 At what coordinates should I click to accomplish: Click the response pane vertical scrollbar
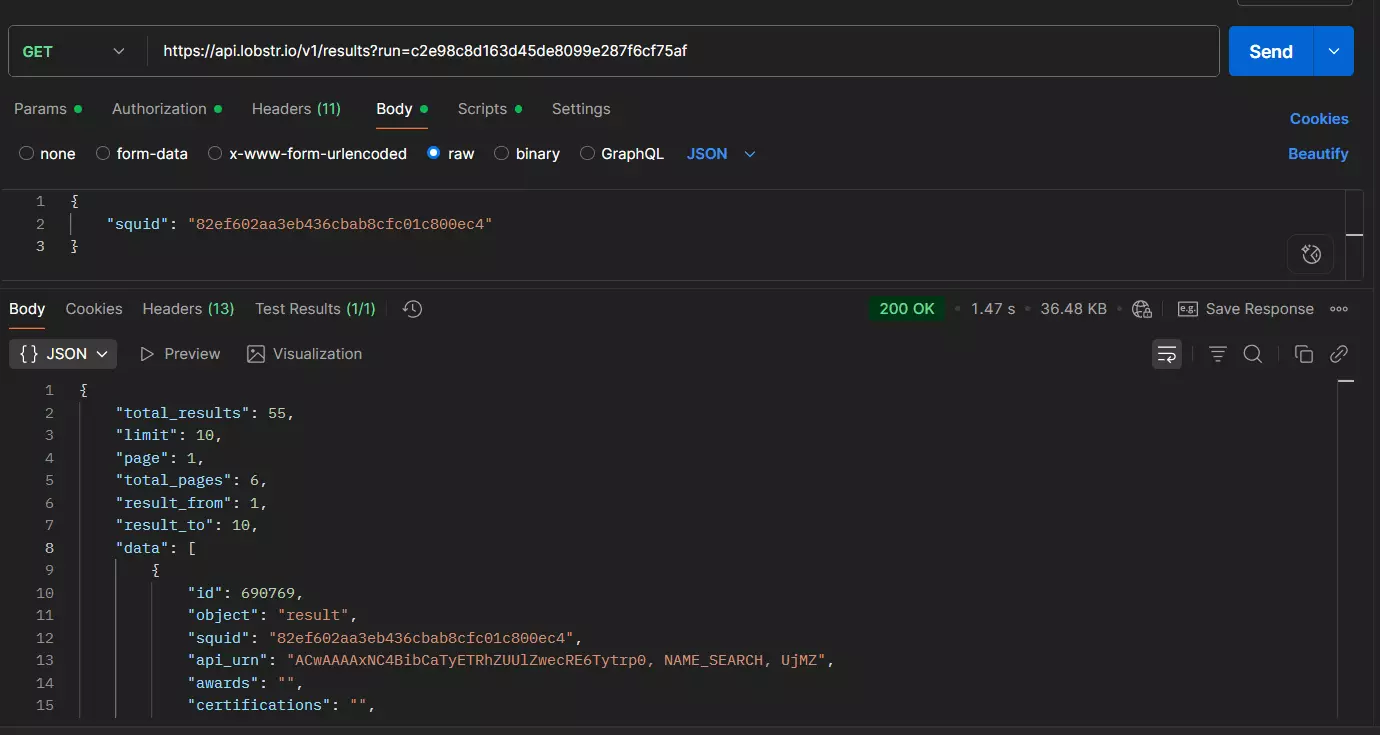[1345, 550]
